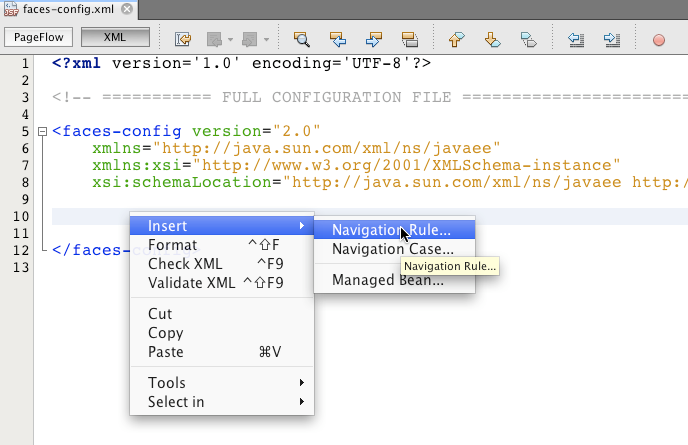Click the Last Edit location icon
This screenshot has width=688, height=445.
tap(183, 39)
